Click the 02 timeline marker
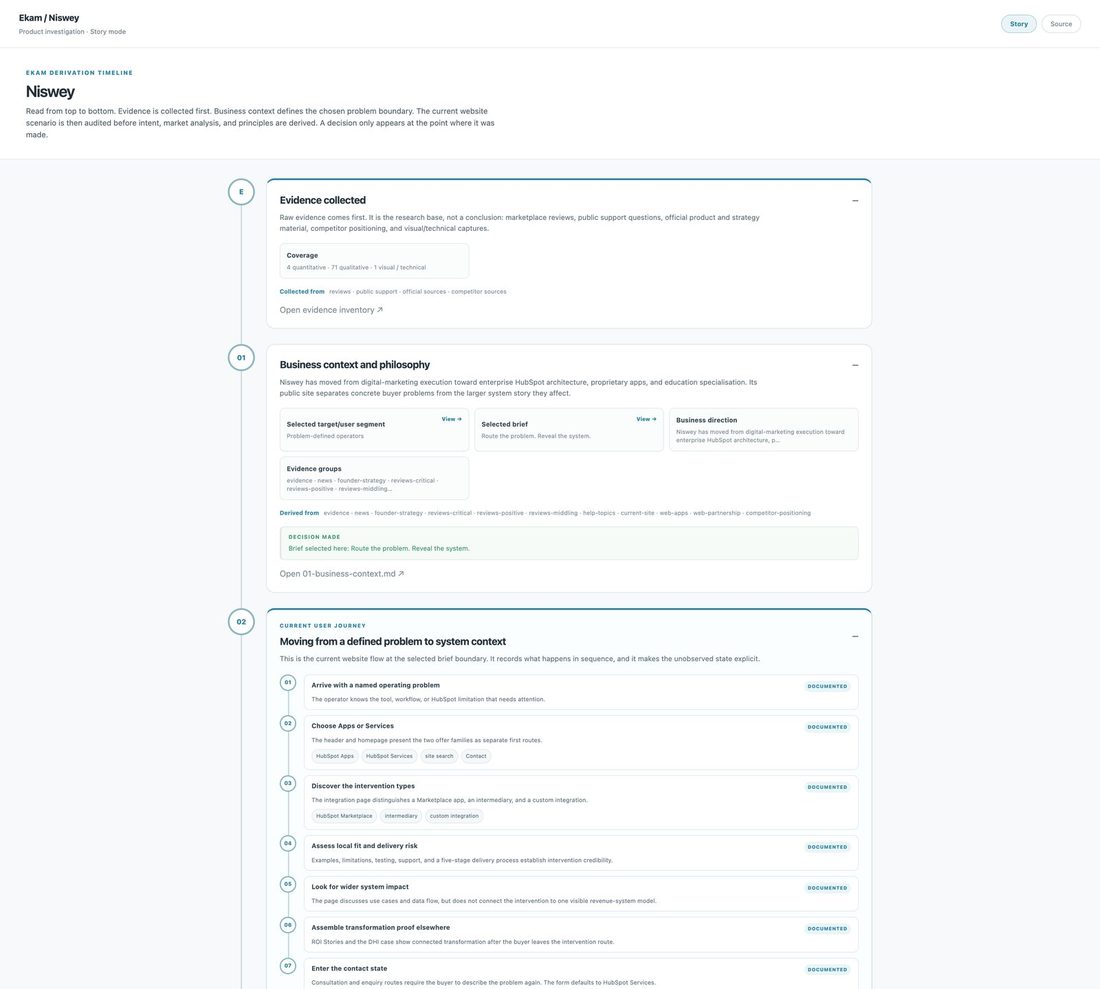Screen dimensions: 1100x989 (241, 621)
